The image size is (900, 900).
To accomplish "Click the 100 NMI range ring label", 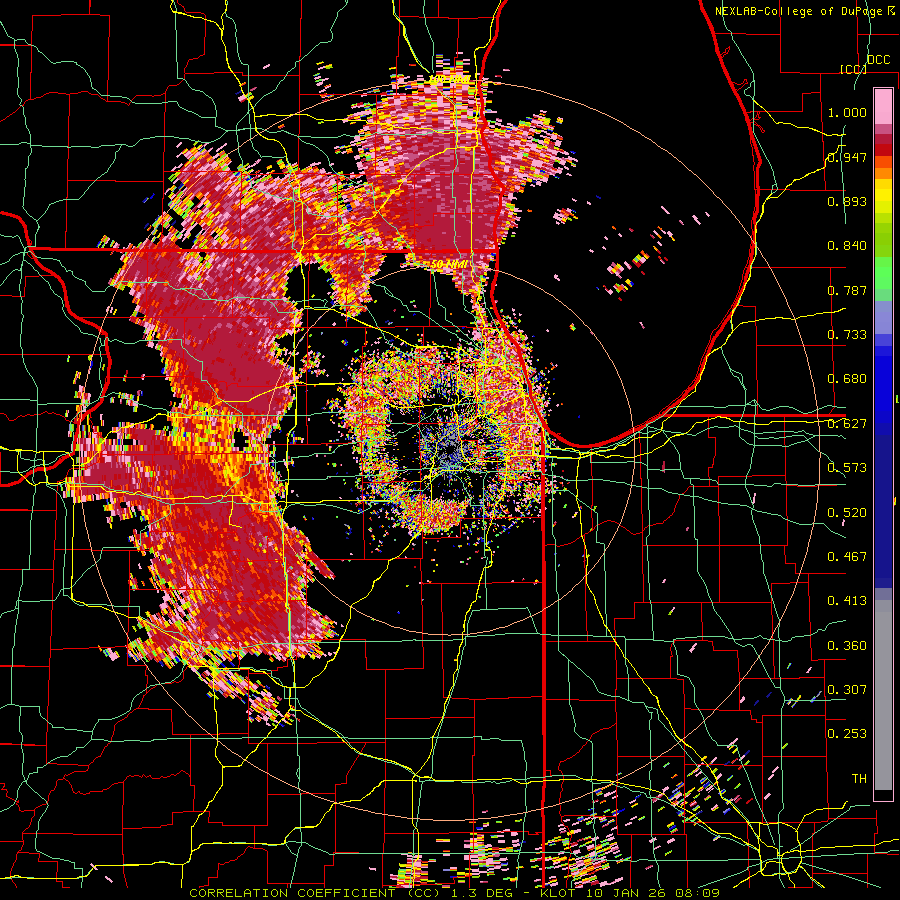I will pos(449,79).
